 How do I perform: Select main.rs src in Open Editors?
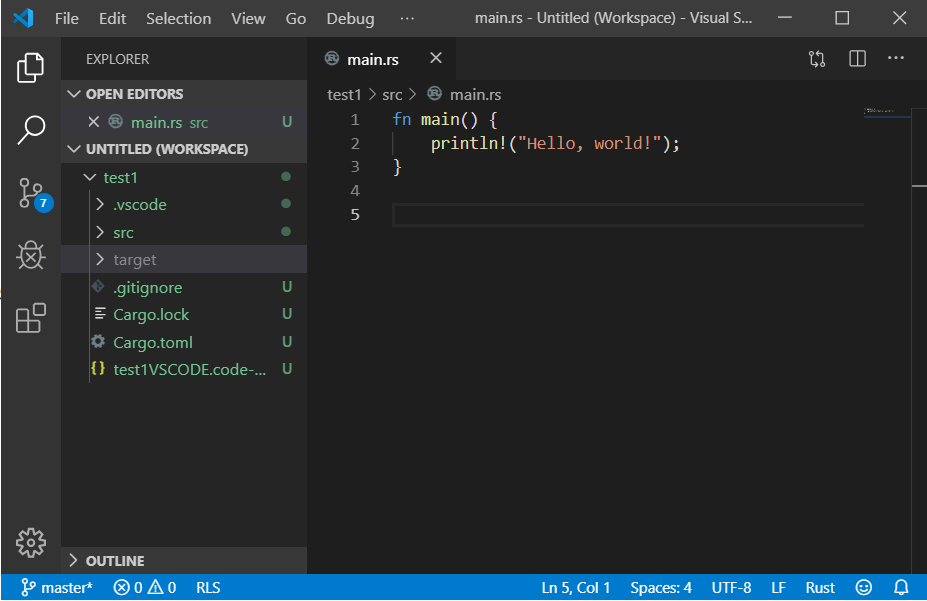[x=184, y=122]
